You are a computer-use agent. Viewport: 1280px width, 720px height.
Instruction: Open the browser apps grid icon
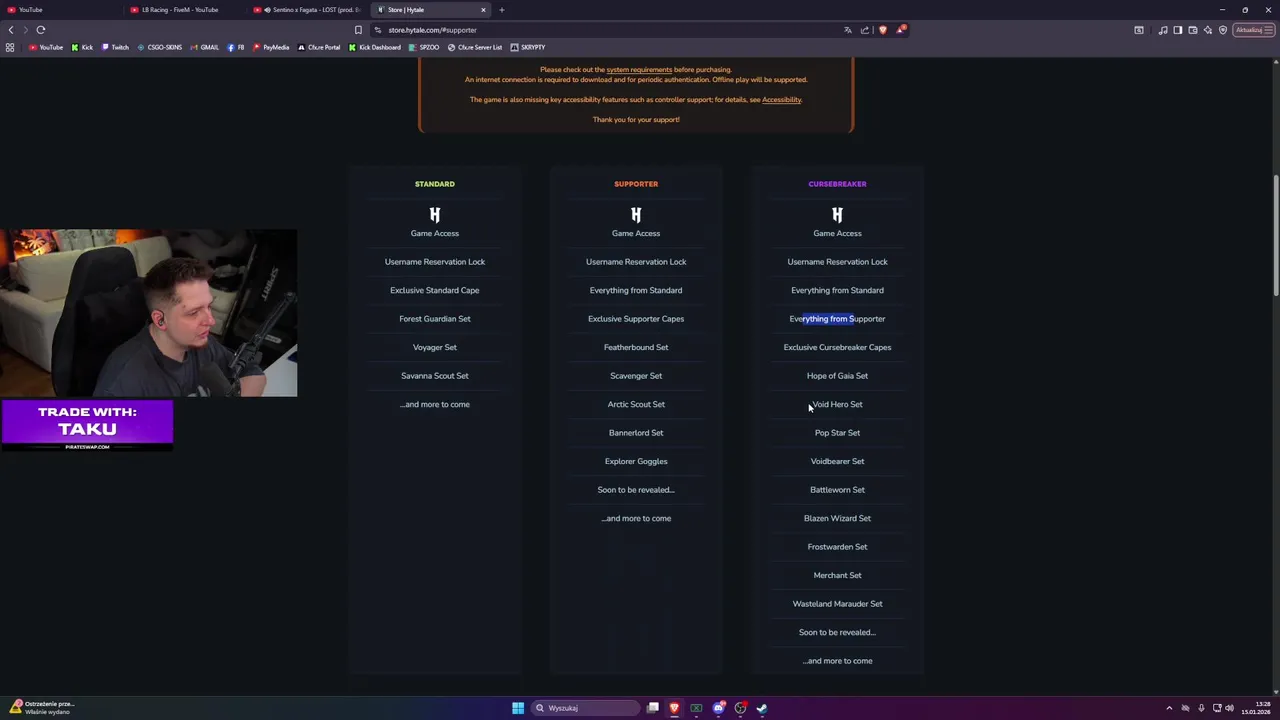(x=10, y=47)
